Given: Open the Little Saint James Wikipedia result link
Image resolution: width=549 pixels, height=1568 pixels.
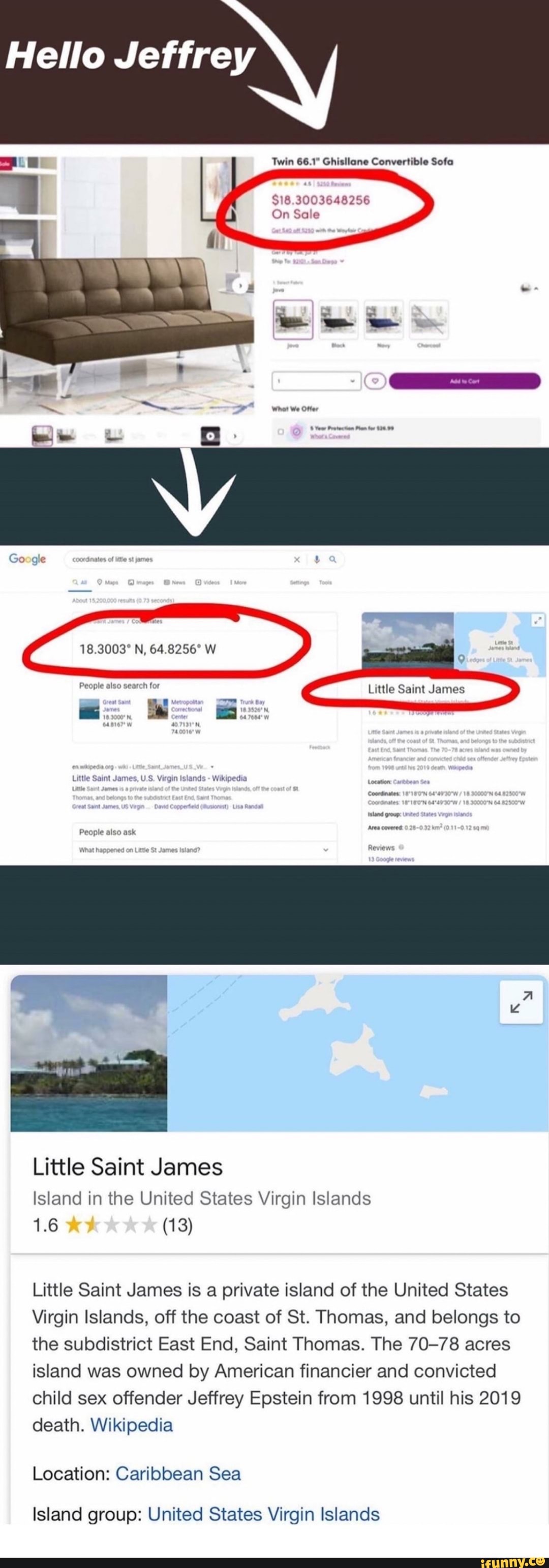Looking at the screenshot, I should click(x=160, y=778).
